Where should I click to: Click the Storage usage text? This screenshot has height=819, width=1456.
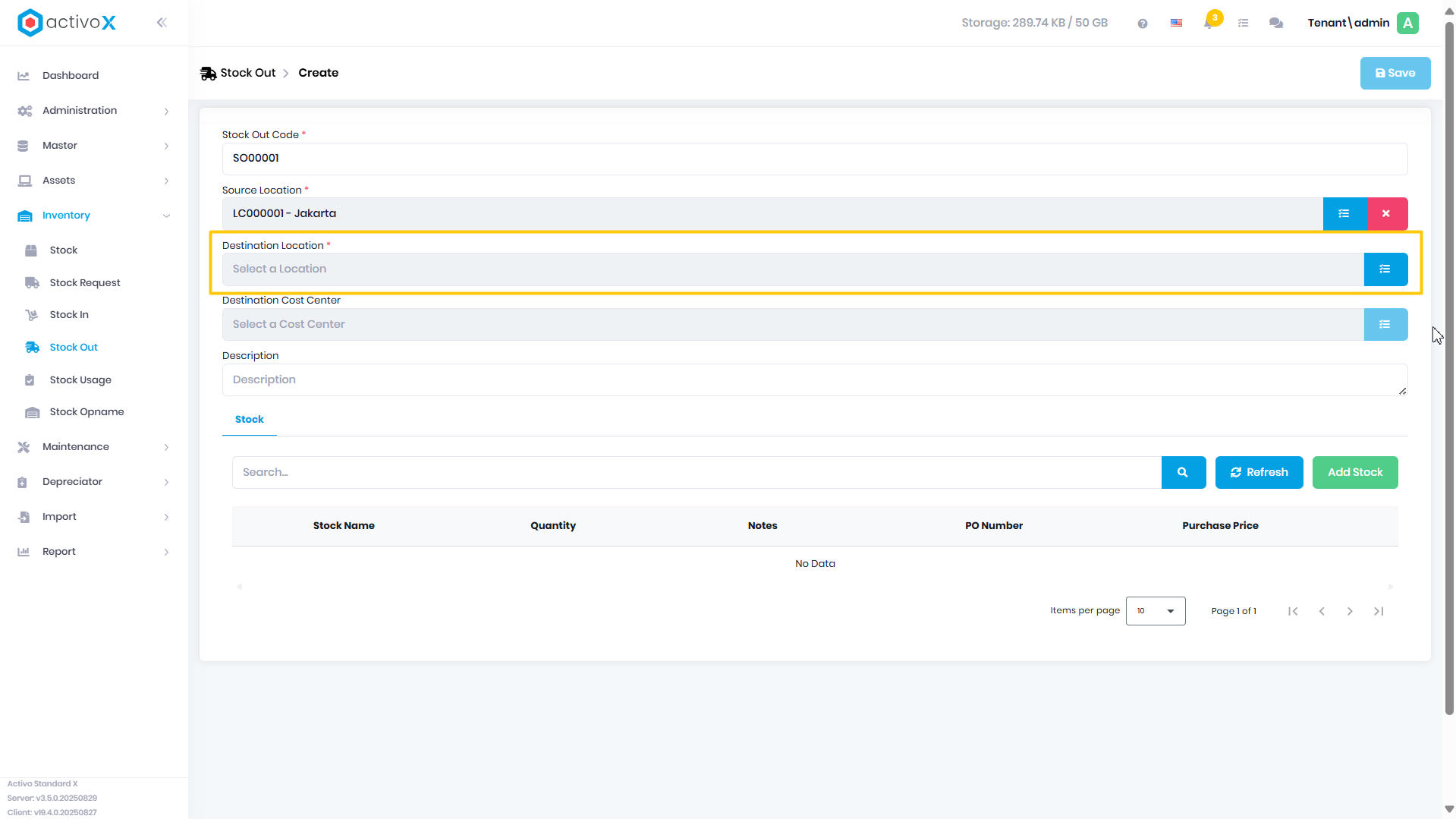[x=1035, y=23]
